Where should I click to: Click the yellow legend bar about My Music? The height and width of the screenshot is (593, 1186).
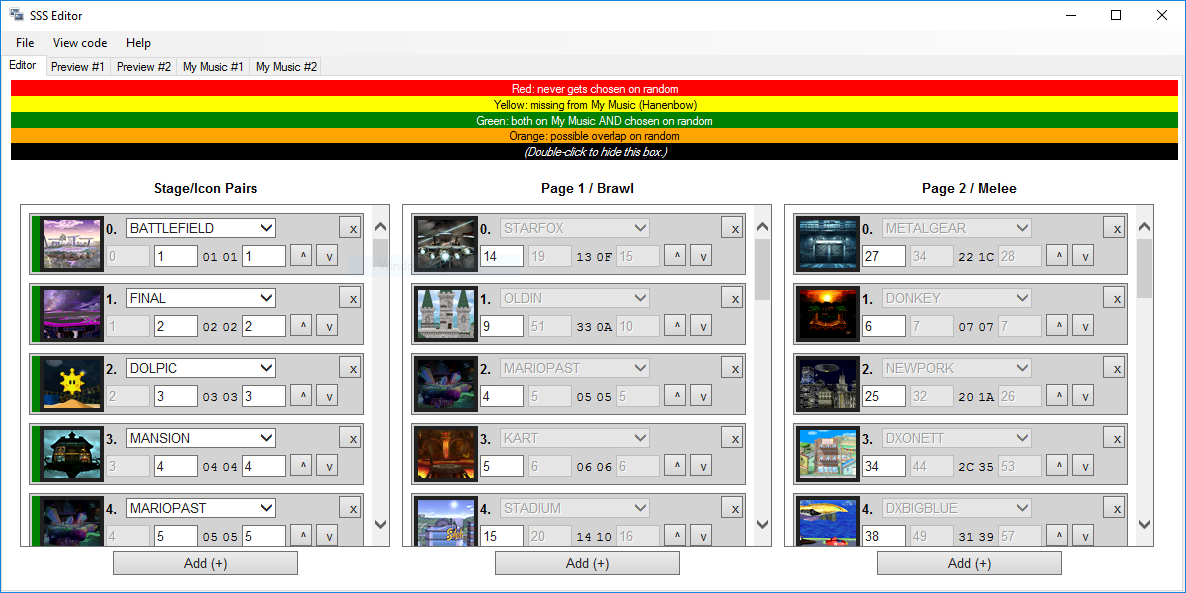tap(595, 104)
